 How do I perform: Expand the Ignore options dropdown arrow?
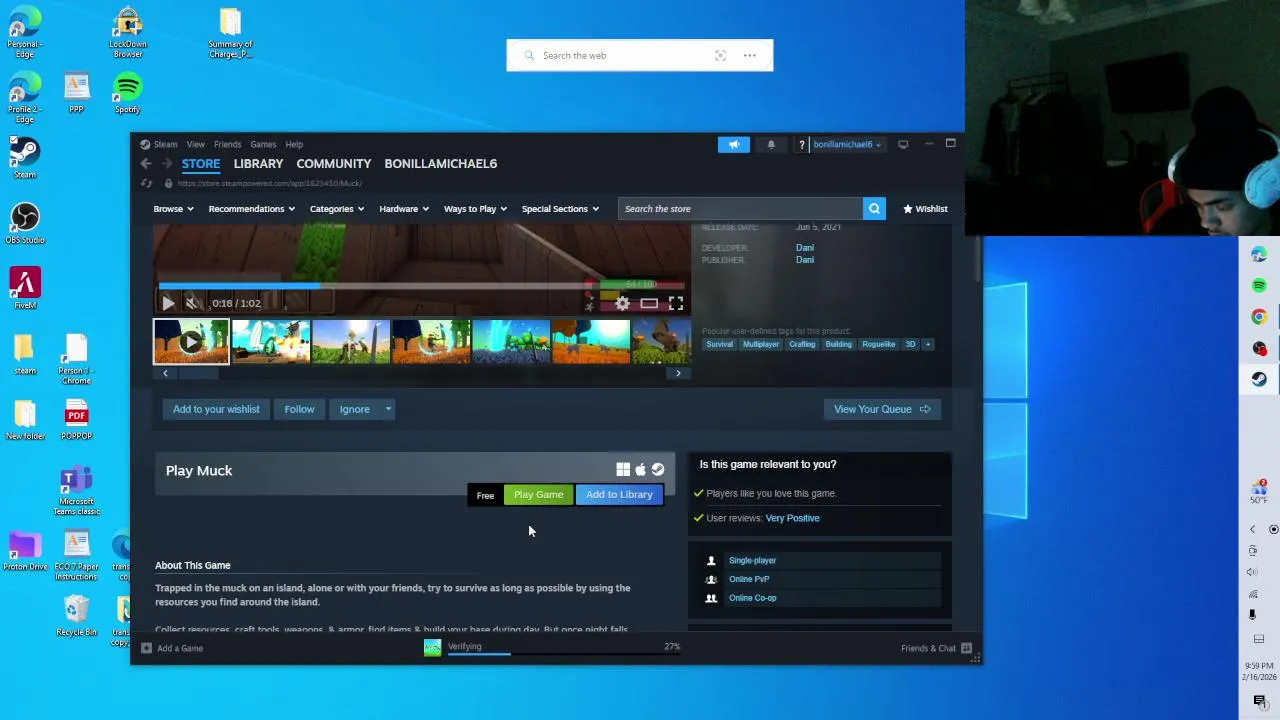coord(388,409)
